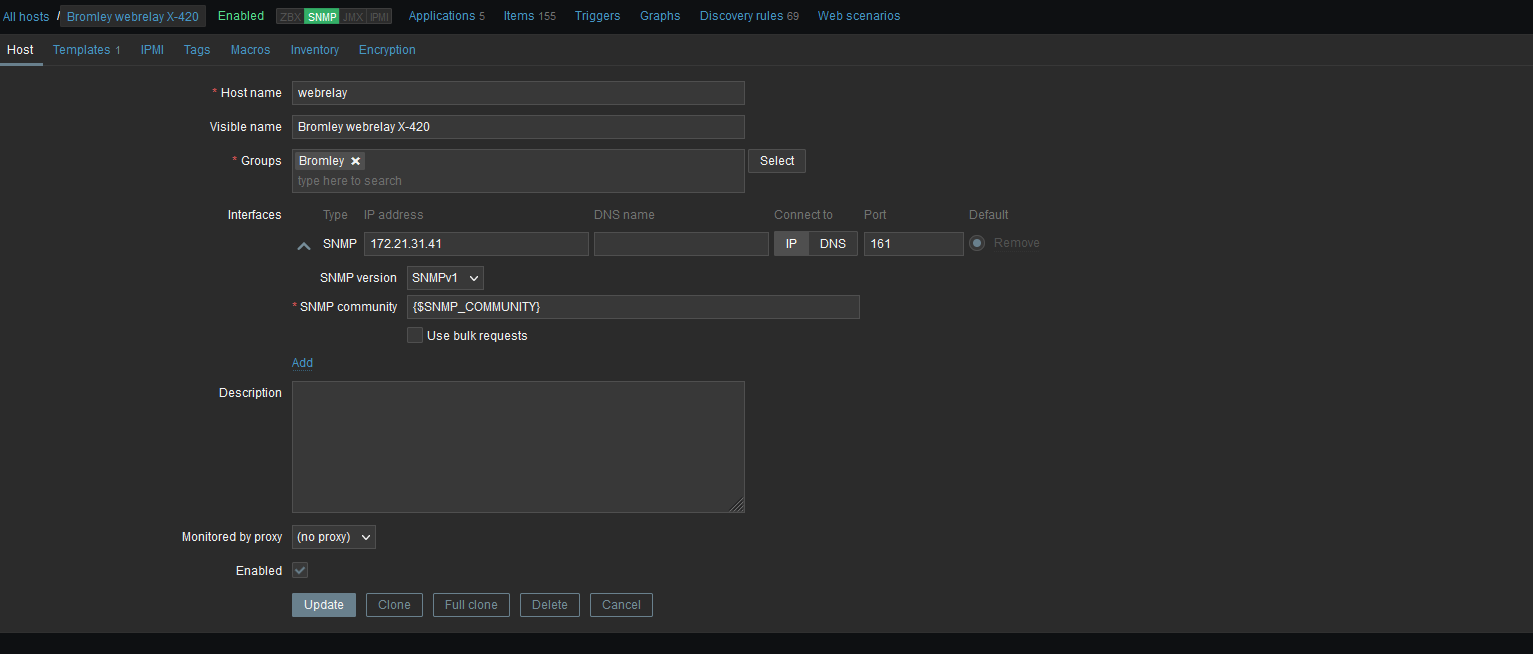Screen dimensions: 1533x654
Task: Remove the Bromley group tag
Action: (x=355, y=161)
